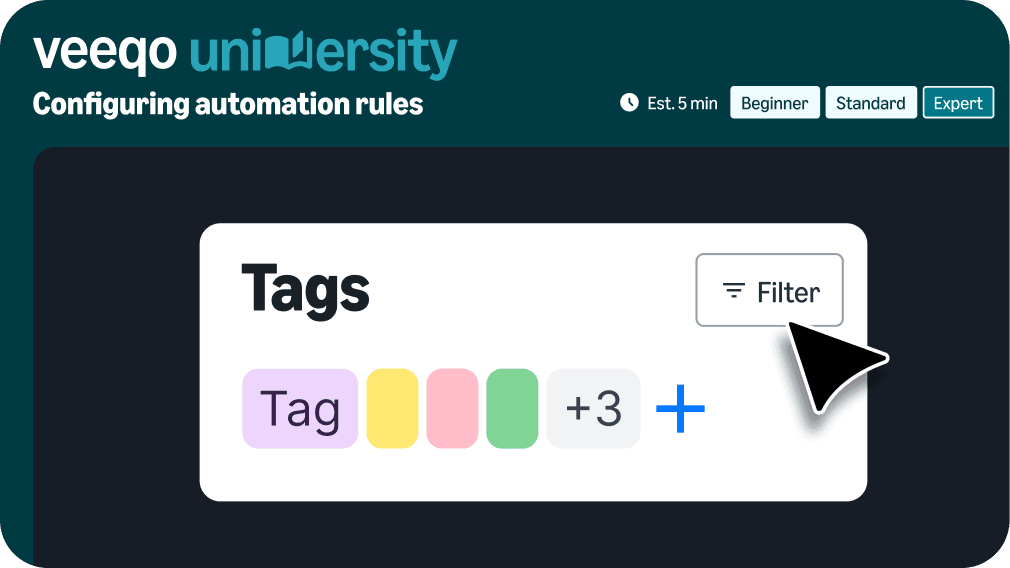Screen dimensions: 1010x568
Task: Click the purple Tag chip
Action: [300, 408]
